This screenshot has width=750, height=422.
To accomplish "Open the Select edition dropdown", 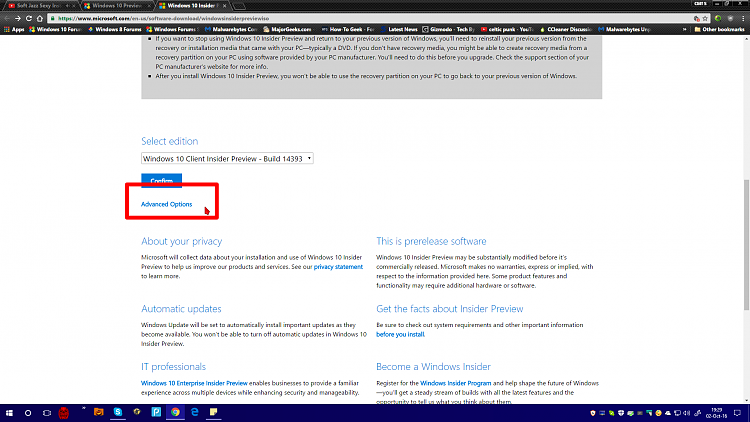I will (x=227, y=158).
